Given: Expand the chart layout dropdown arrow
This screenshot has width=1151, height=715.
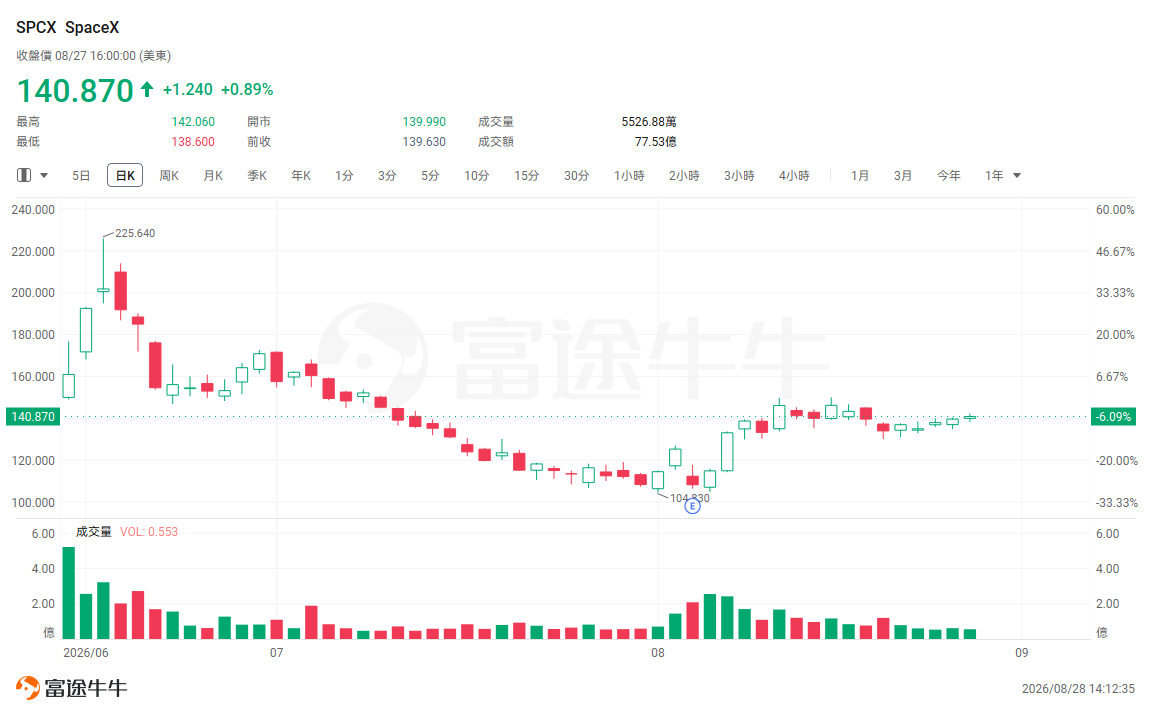Looking at the screenshot, I should pyautogui.click(x=44, y=175).
